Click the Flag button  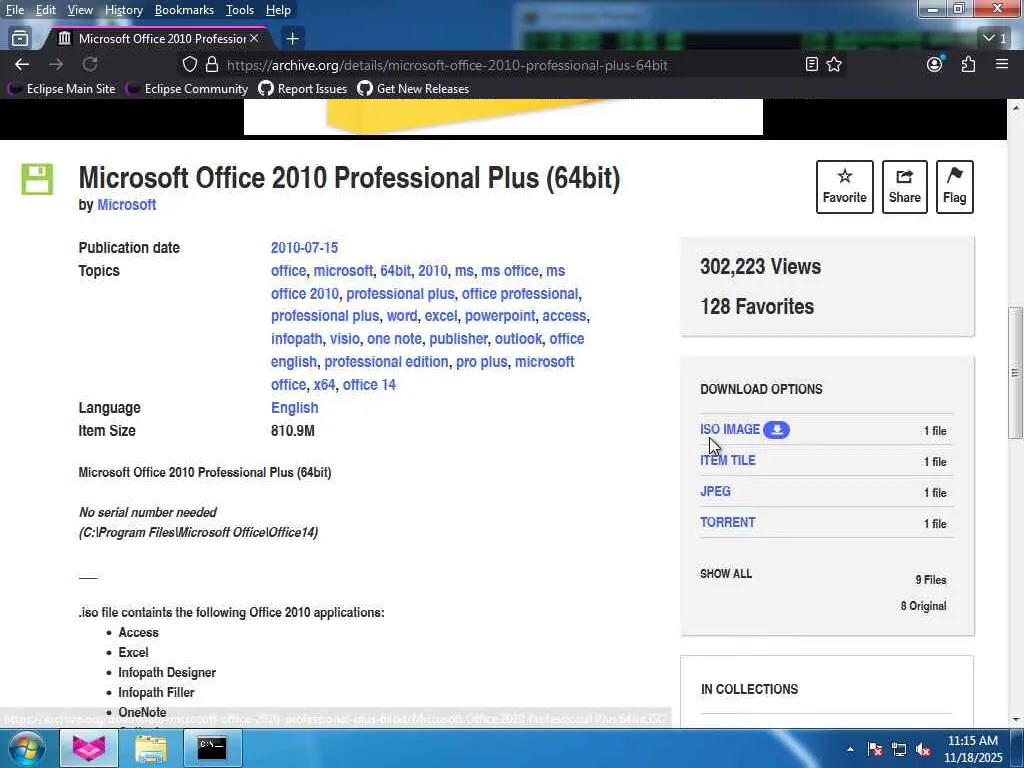click(954, 187)
